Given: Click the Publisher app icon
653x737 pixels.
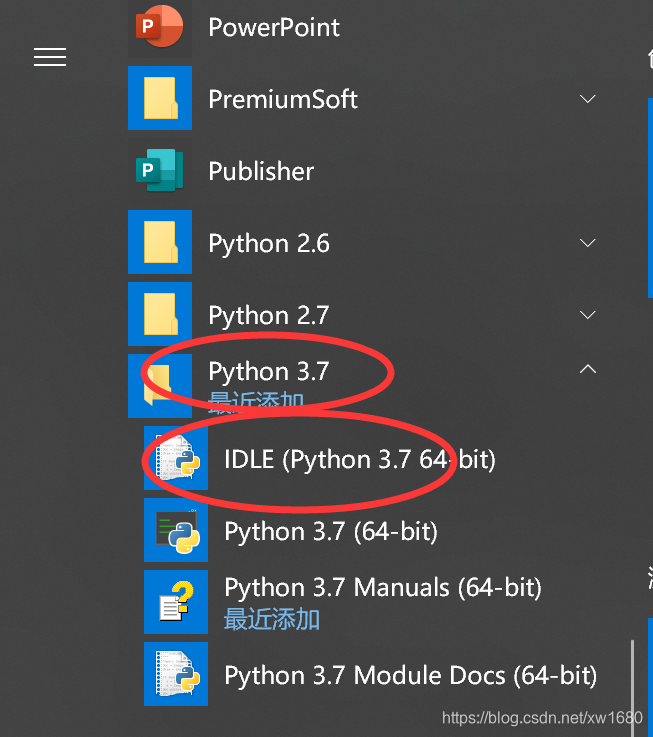Looking at the screenshot, I should [160, 170].
